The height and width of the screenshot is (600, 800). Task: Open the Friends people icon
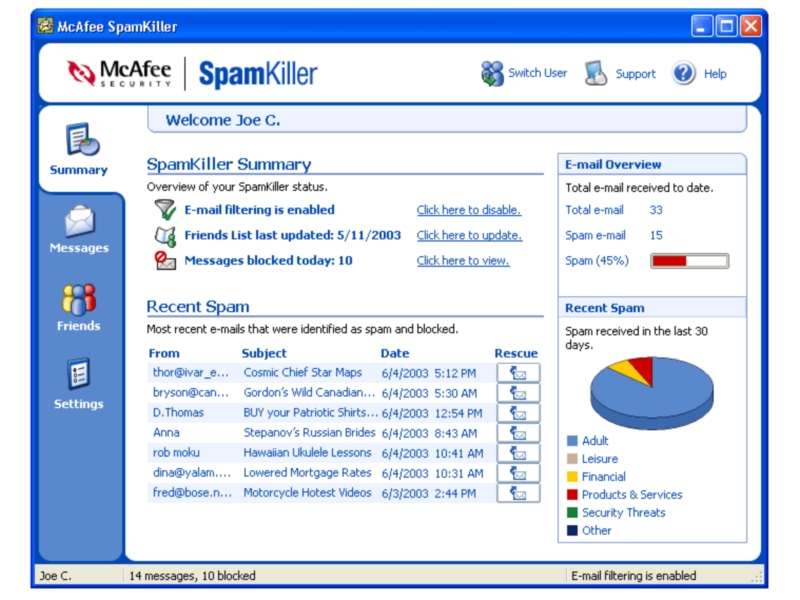point(79,299)
